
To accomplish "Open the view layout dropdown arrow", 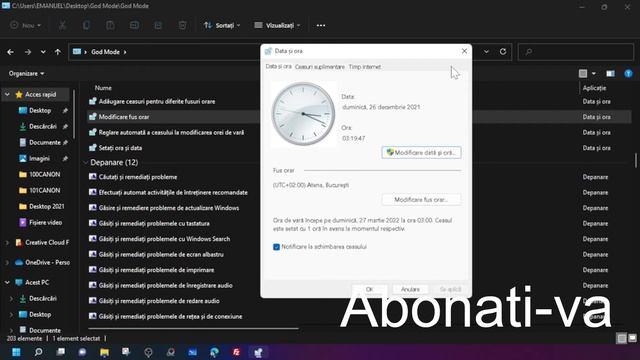I will (594, 73).
